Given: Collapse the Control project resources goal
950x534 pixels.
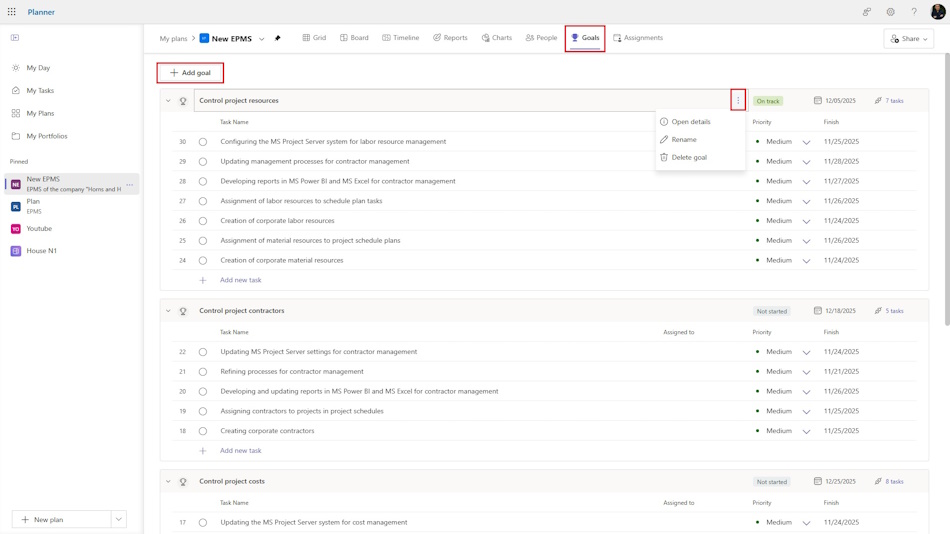Looking at the screenshot, I should (168, 101).
